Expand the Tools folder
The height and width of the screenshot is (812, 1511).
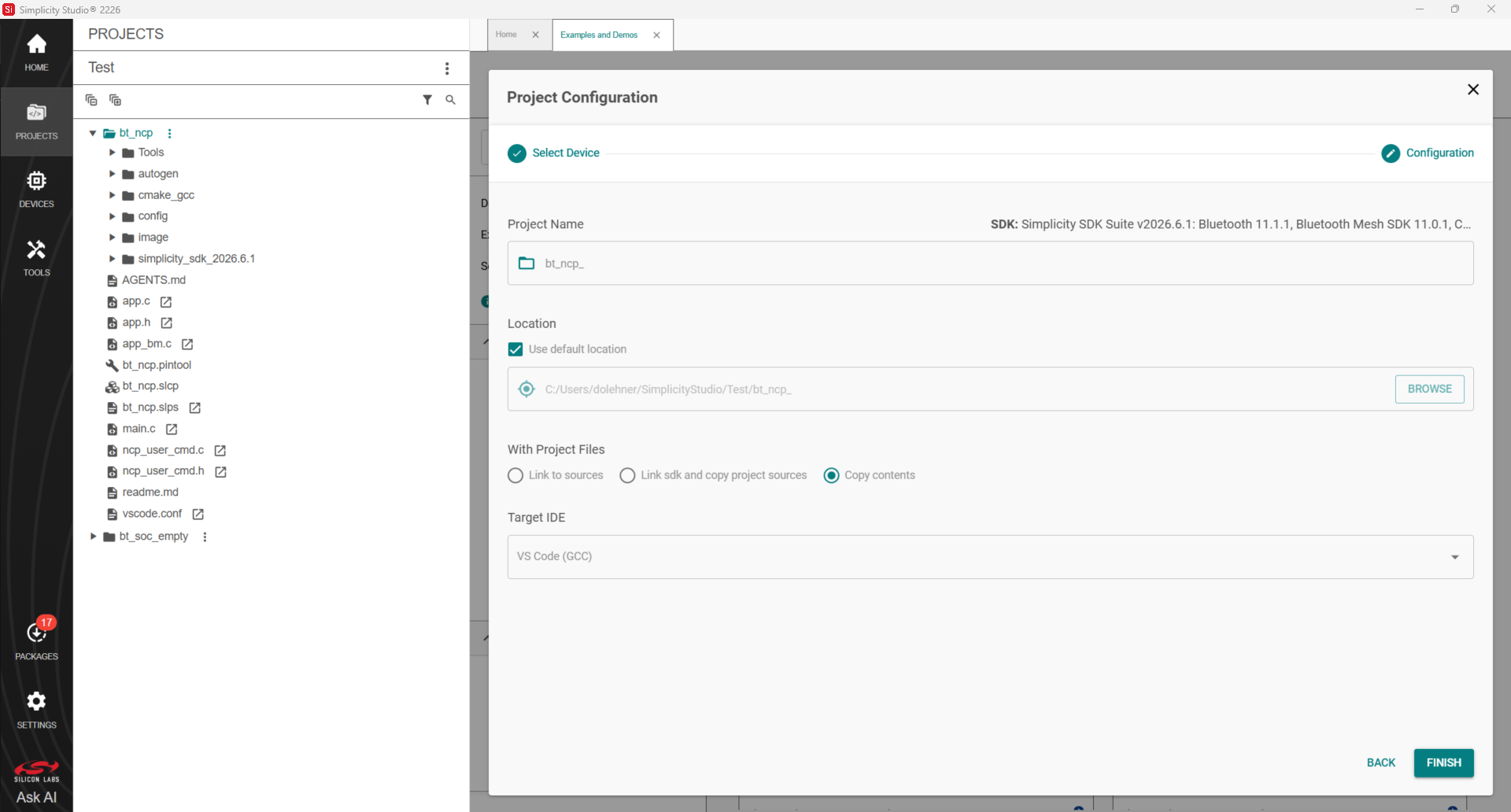(112, 153)
